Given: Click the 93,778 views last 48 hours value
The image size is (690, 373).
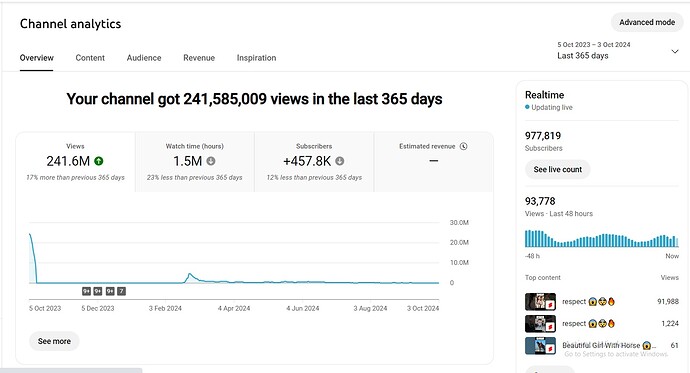Looking at the screenshot, I should [540, 201].
